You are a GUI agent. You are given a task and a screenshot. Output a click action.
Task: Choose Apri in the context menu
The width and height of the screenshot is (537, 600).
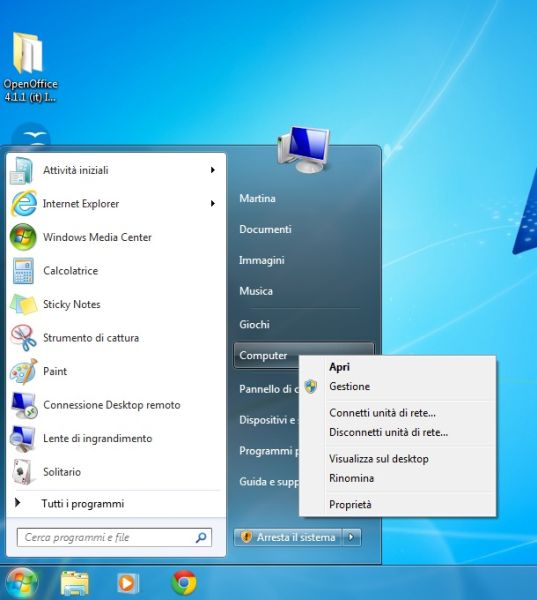click(340, 367)
